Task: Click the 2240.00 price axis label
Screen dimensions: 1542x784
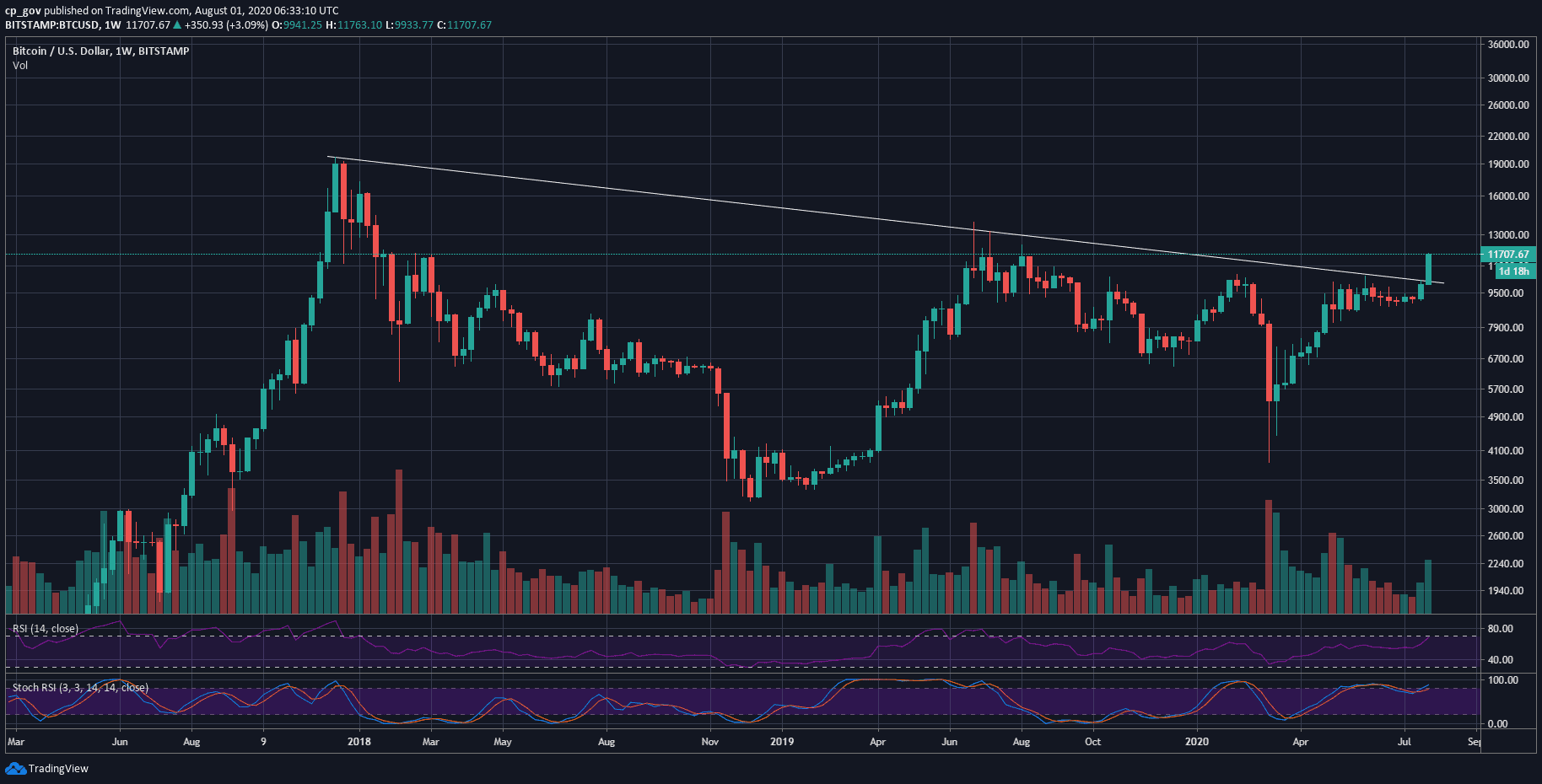Action: [1506, 563]
